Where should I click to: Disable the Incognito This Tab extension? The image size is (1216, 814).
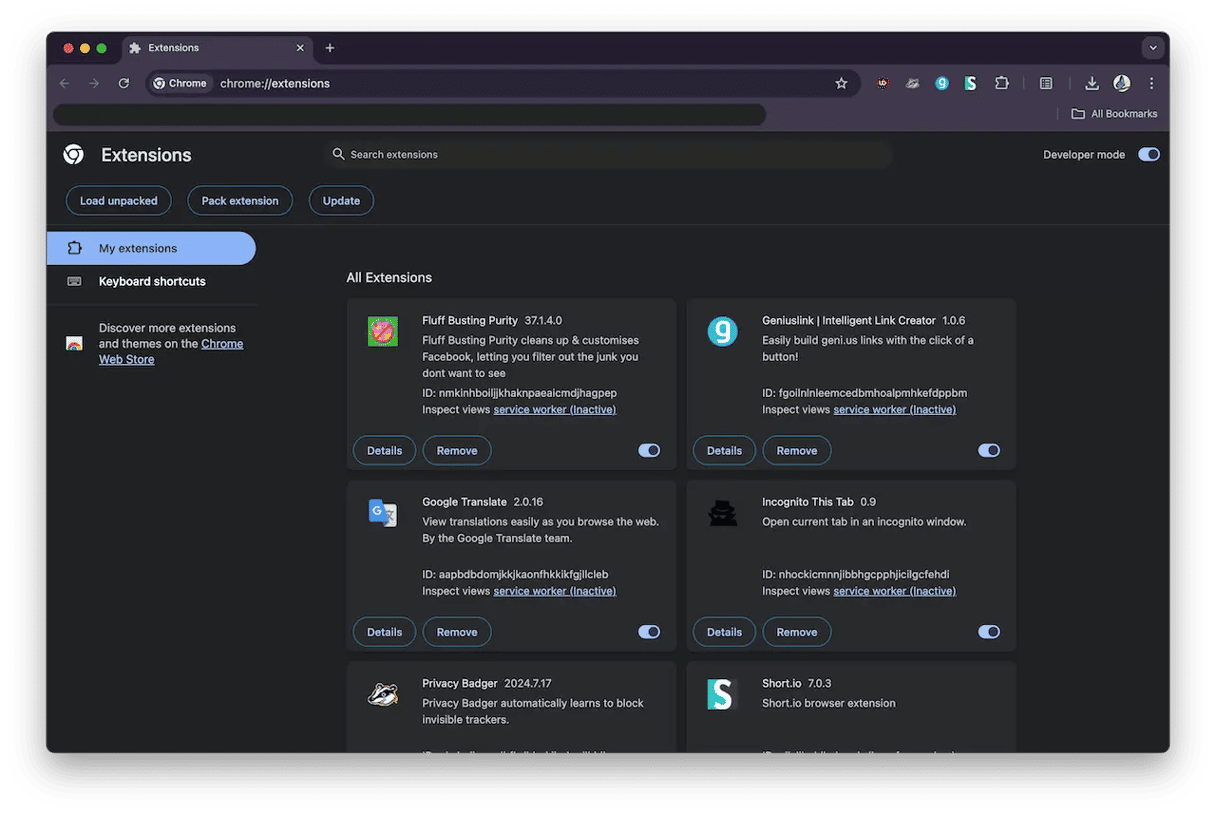tap(989, 632)
